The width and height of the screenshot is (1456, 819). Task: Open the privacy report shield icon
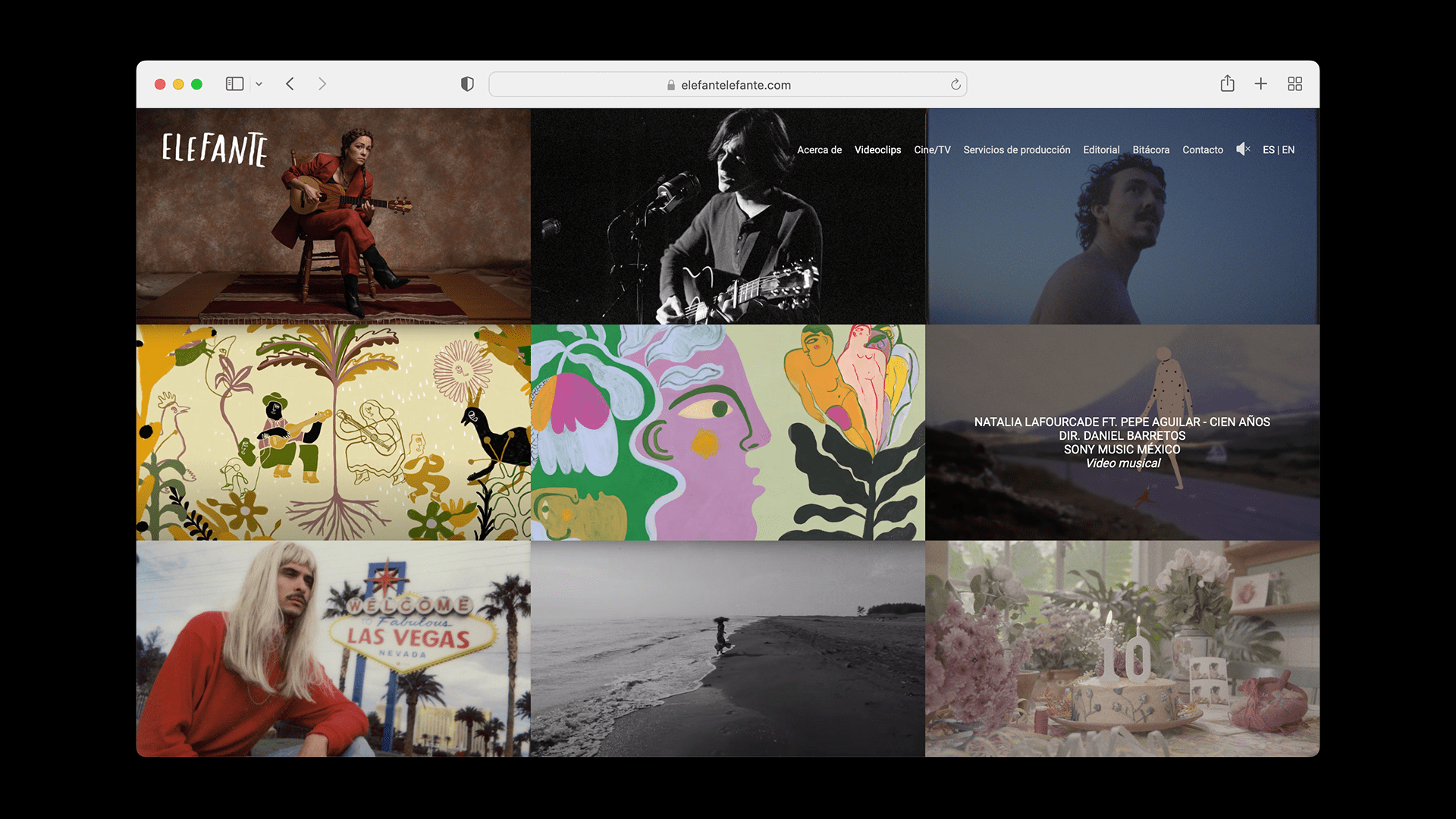pos(467,84)
